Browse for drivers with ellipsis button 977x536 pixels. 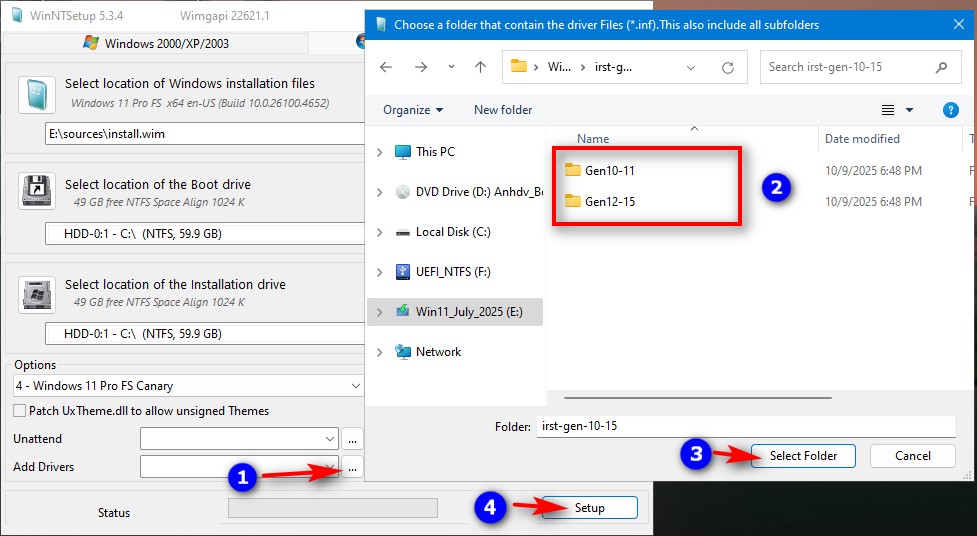point(351,467)
